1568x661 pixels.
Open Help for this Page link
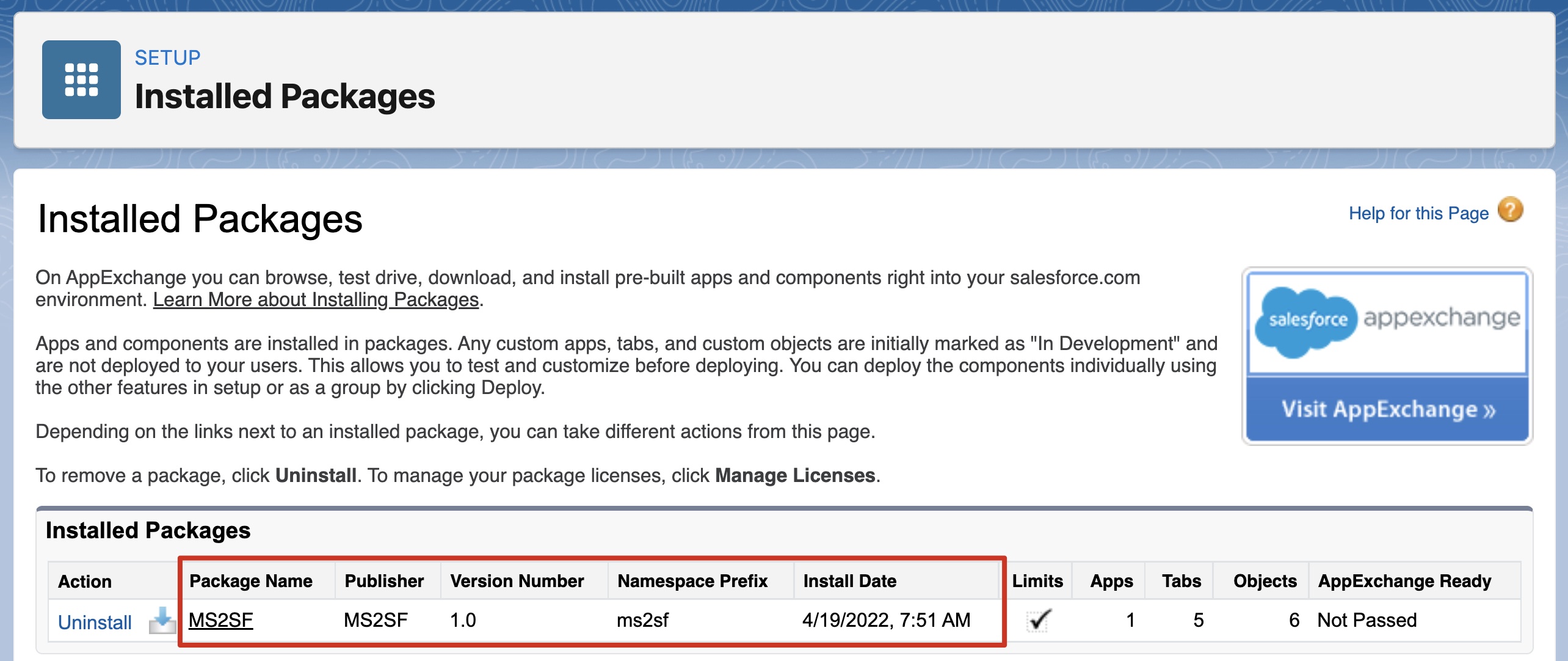1418,213
